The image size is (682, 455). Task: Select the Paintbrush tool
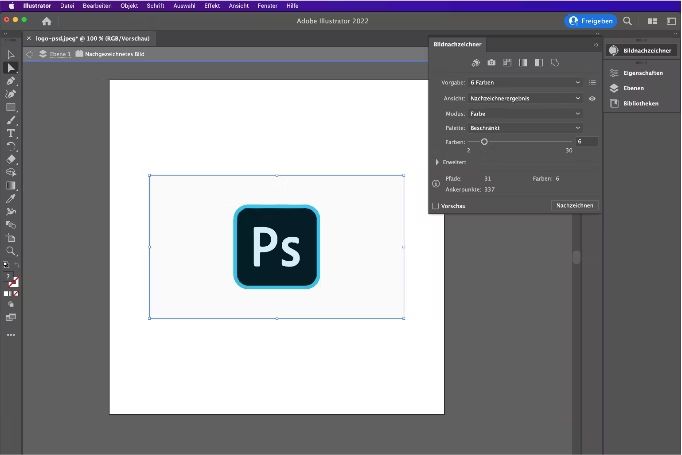coord(11,120)
